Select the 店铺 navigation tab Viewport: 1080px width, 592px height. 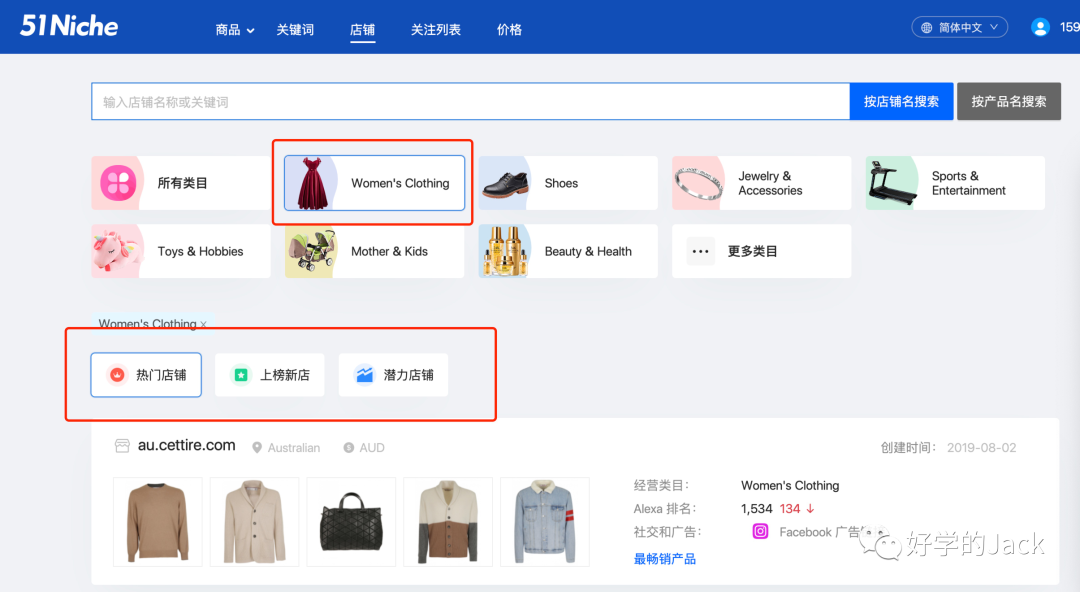coord(362,30)
